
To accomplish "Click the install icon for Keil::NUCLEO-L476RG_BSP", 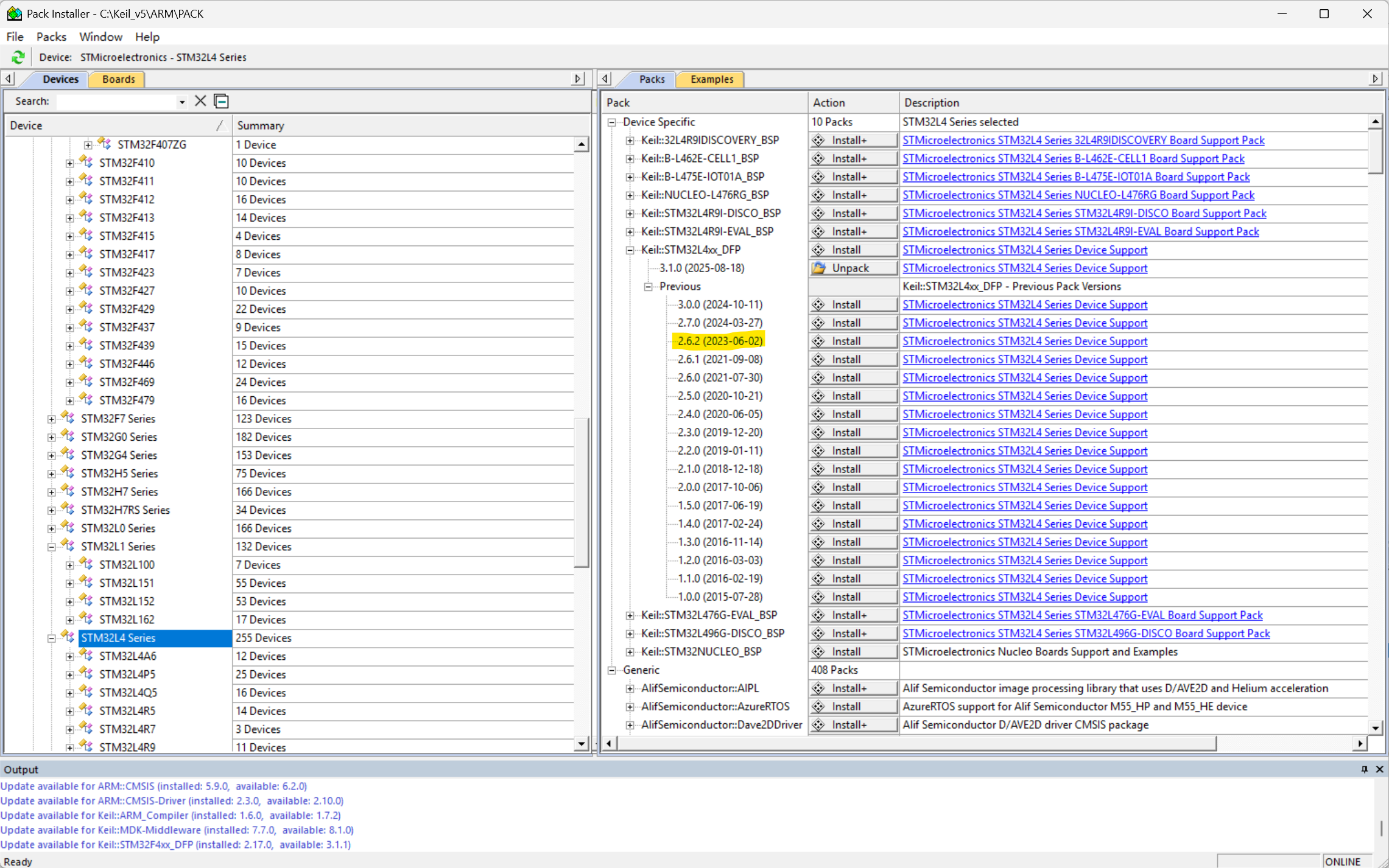I will (819, 195).
